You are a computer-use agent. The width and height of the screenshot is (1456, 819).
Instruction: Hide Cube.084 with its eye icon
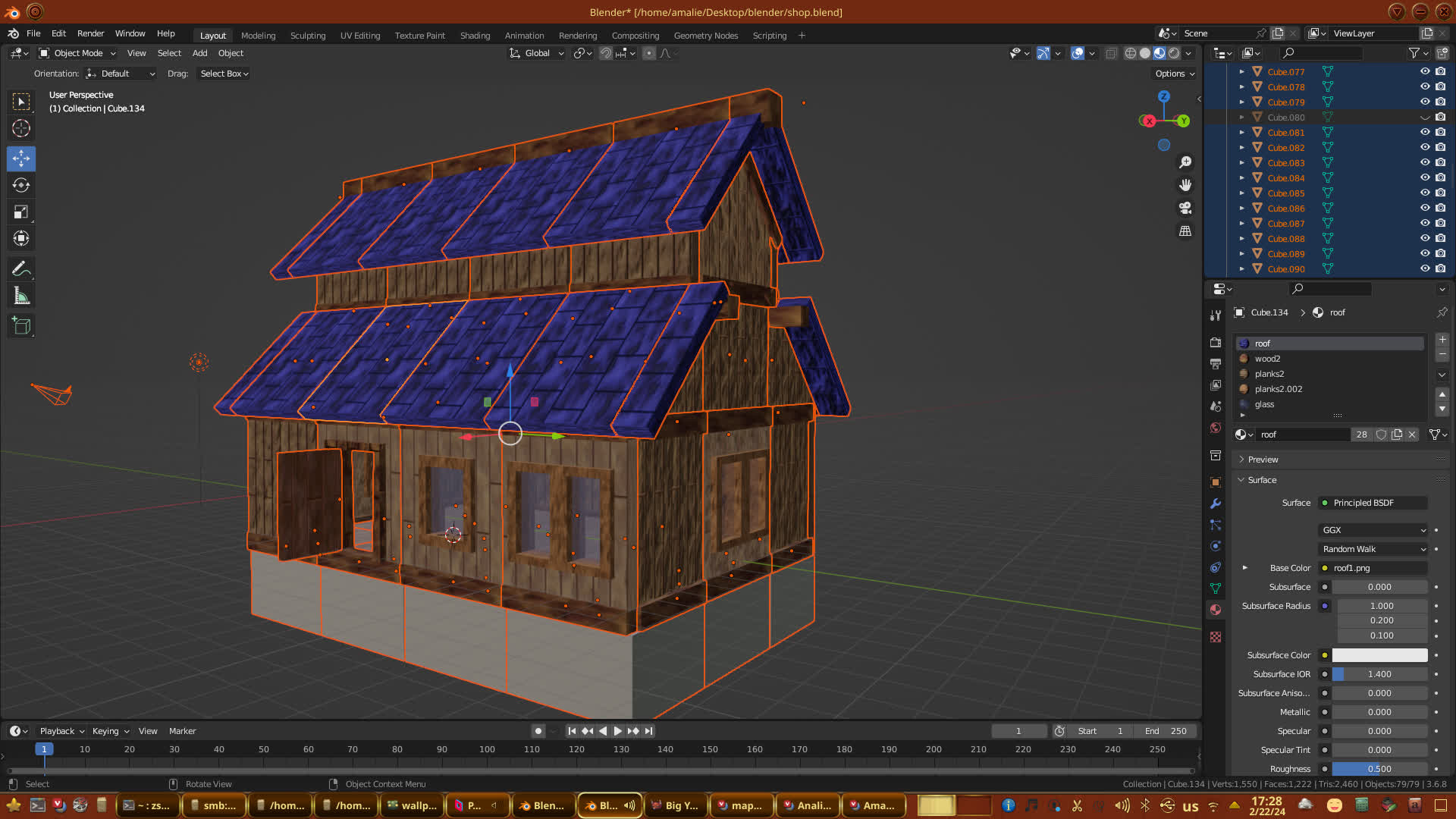[x=1425, y=177]
